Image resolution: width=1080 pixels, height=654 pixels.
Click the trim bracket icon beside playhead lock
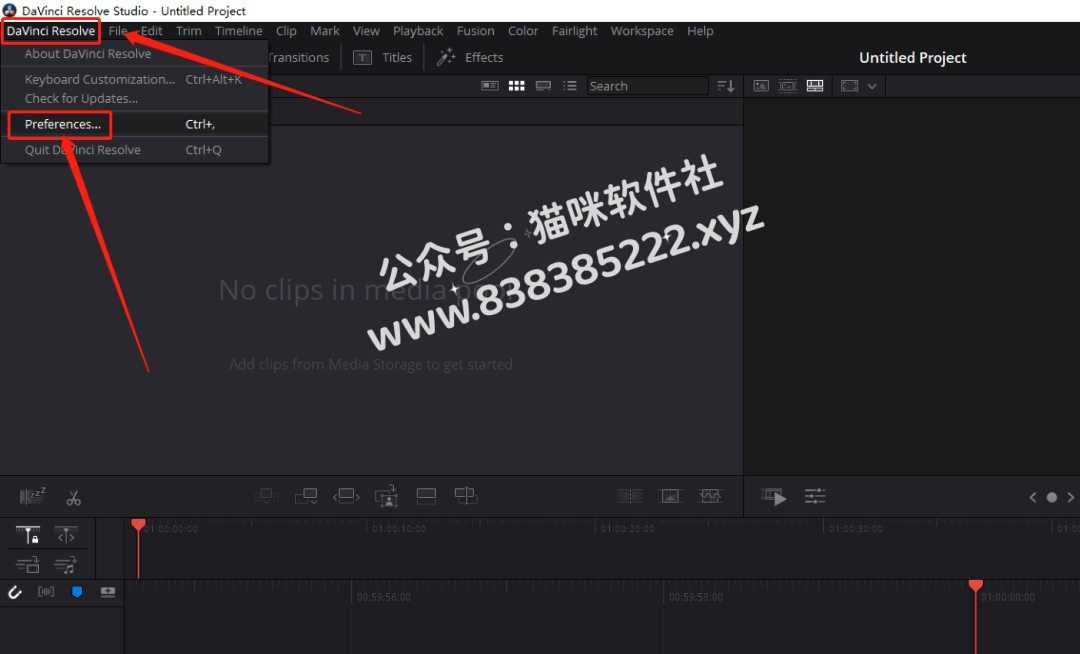coord(66,536)
